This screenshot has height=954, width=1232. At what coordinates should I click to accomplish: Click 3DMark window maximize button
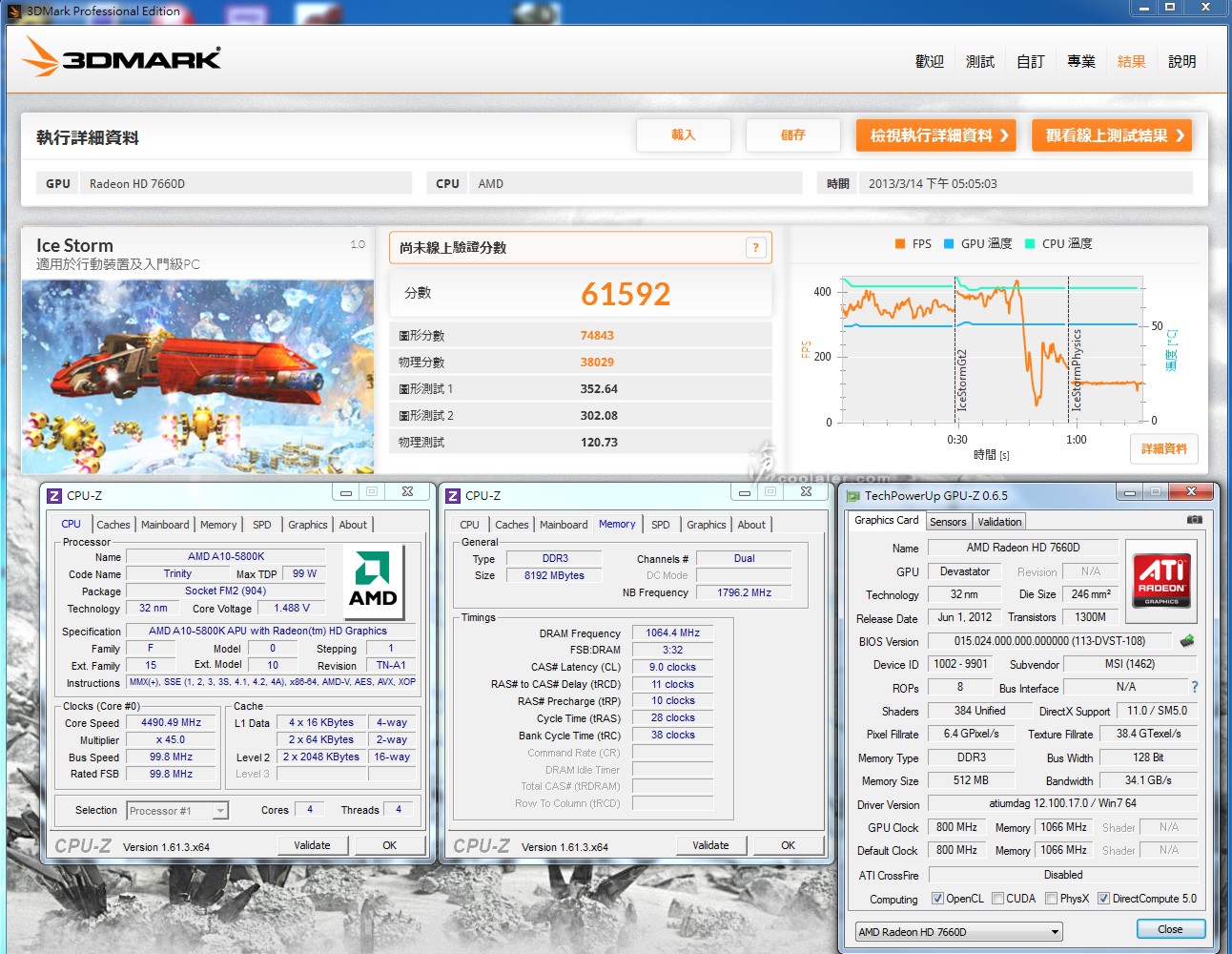click(x=1170, y=8)
